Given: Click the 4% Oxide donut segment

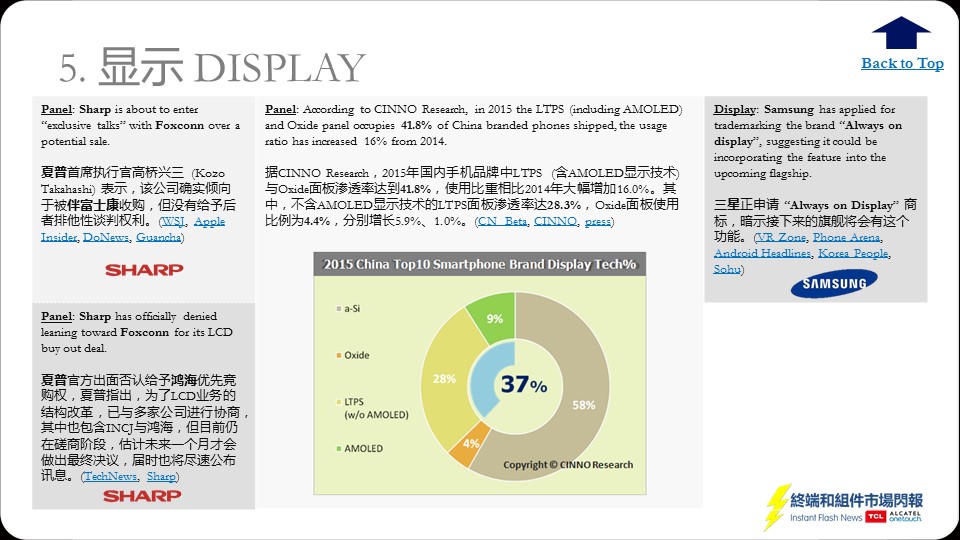Looking at the screenshot, I should pyautogui.click(x=470, y=443).
